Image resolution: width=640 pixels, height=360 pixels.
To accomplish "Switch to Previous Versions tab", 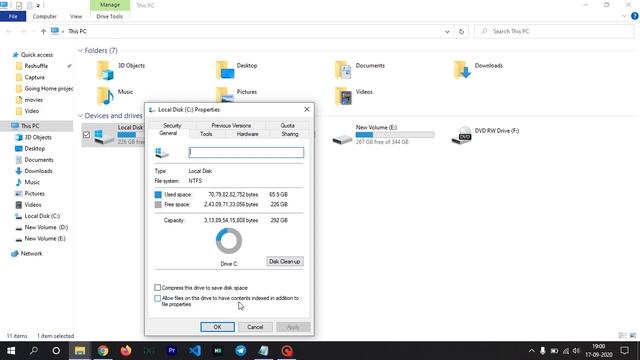I will (x=231, y=125).
